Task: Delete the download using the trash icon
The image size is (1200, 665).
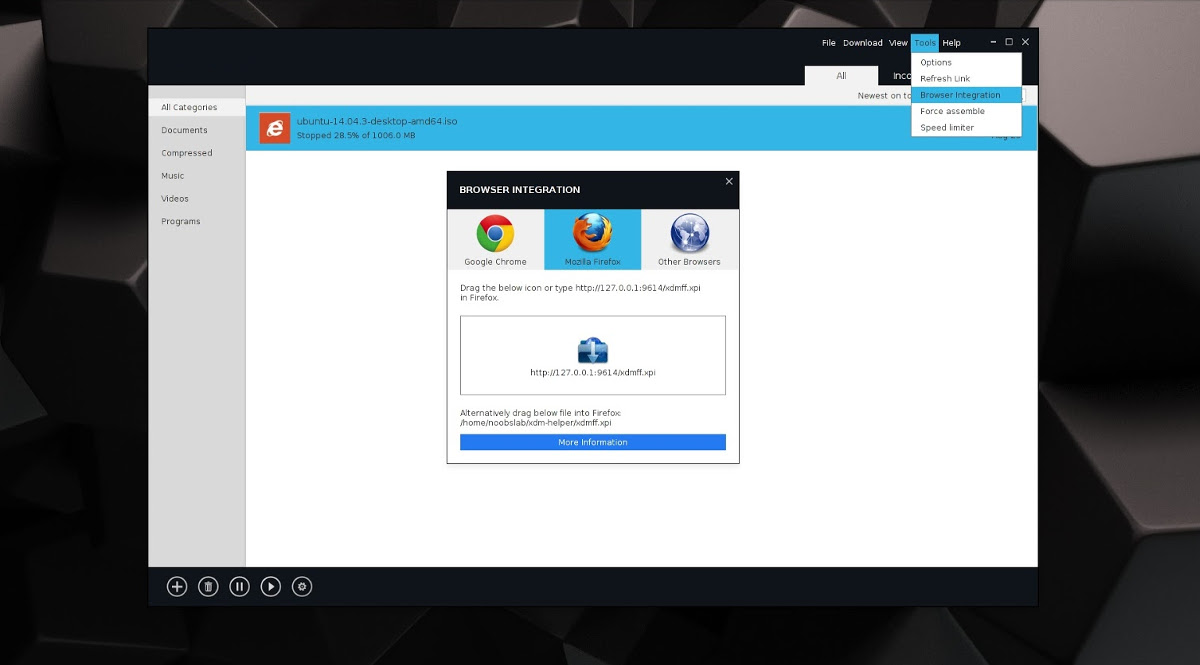Action: point(208,587)
